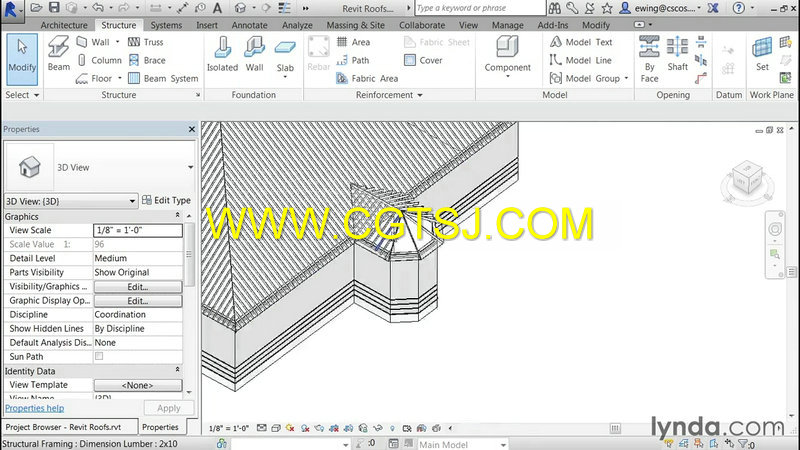
Task: Click the View Scale input field
Action: pyautogui.click(x=138, y=230)
